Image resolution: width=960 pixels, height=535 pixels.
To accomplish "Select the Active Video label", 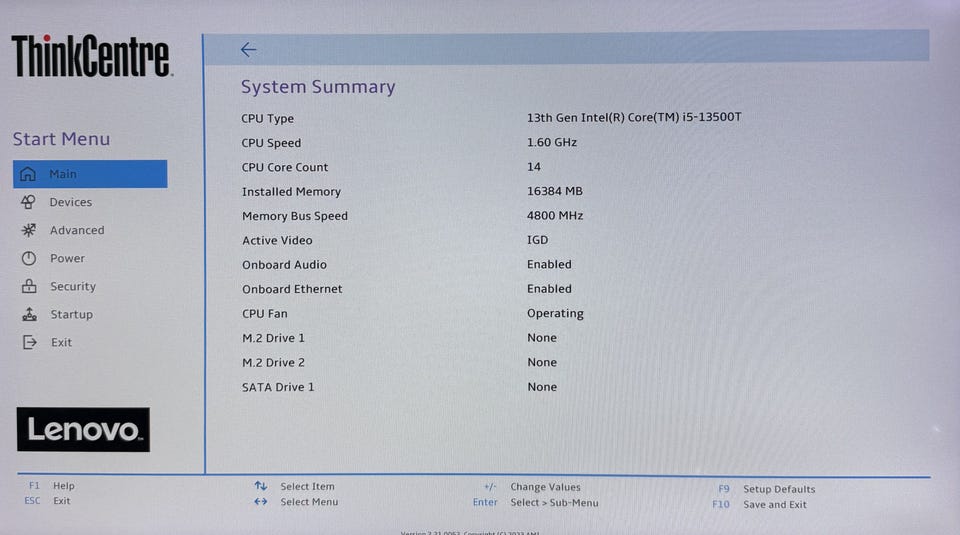I will (x=277, y=241).
